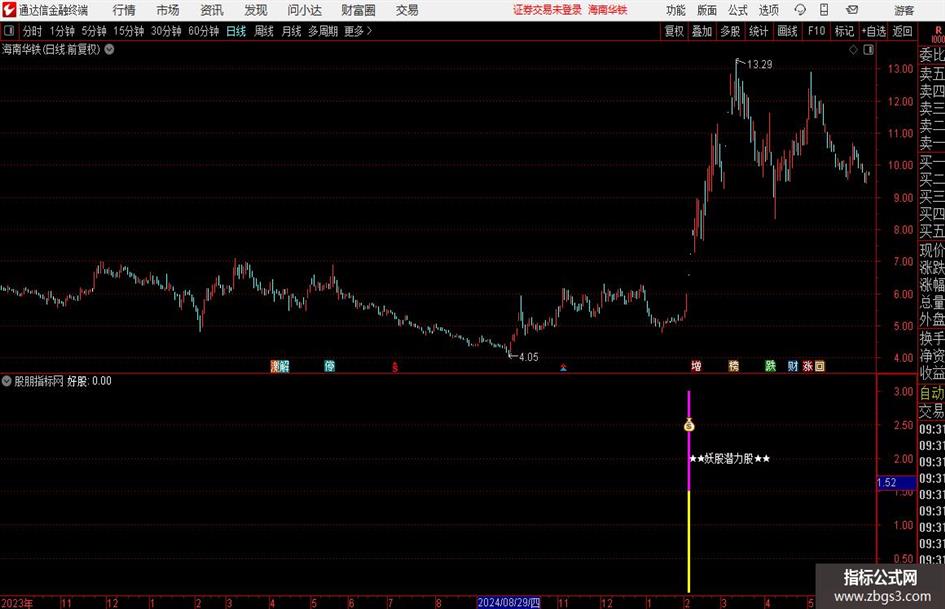Image resolution: width=945 pixels, height=609 pixels.
Task: Open the 交易 menu
Action: pyautogui.click(x=407, y=10)
